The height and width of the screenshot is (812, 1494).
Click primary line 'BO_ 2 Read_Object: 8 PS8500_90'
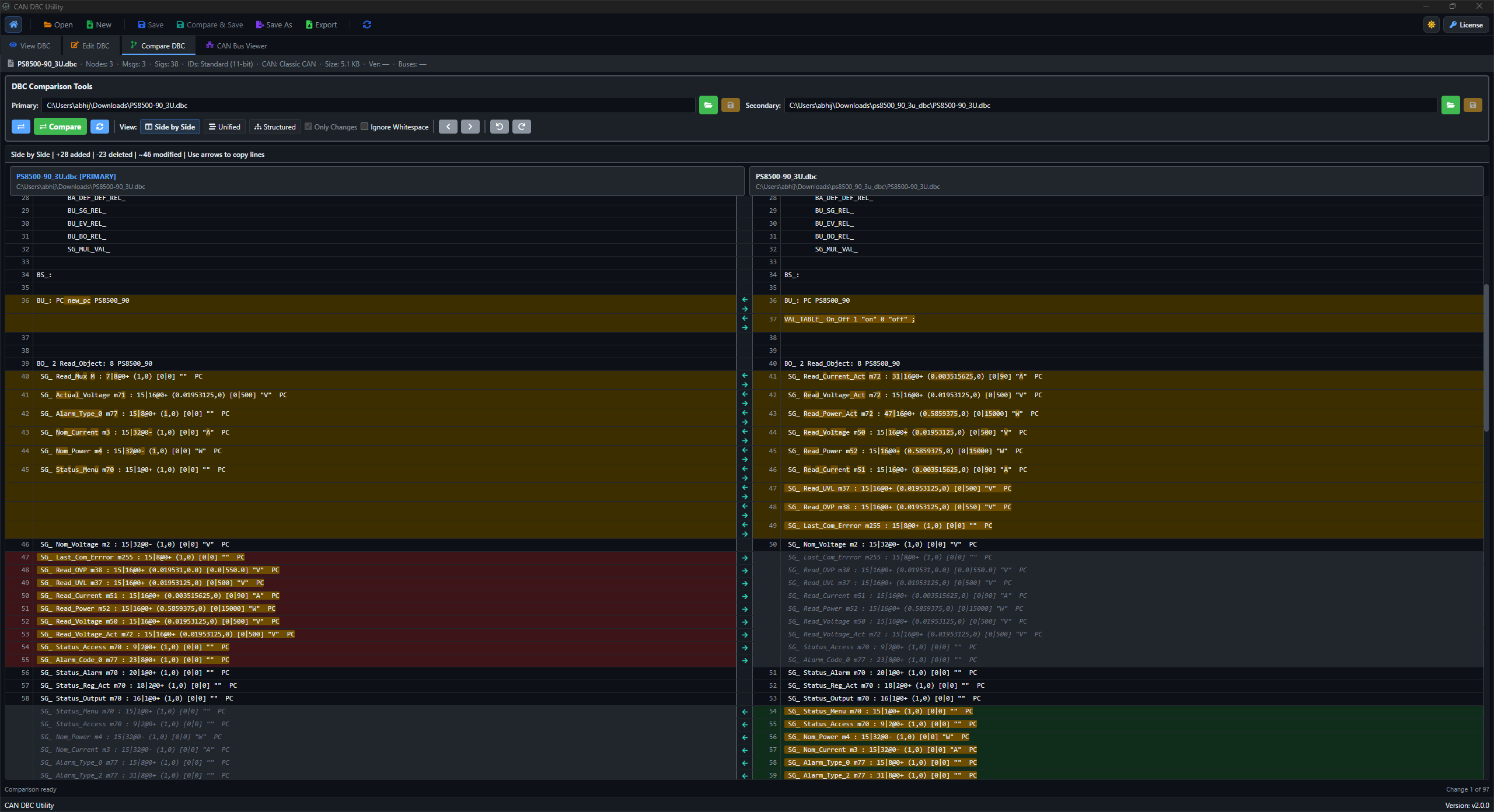(x=95, y=363)
